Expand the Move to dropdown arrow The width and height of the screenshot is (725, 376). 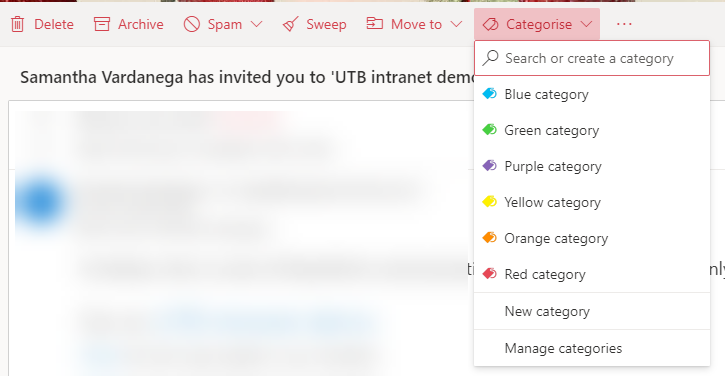pyautogui.click(x=456, y=24)
